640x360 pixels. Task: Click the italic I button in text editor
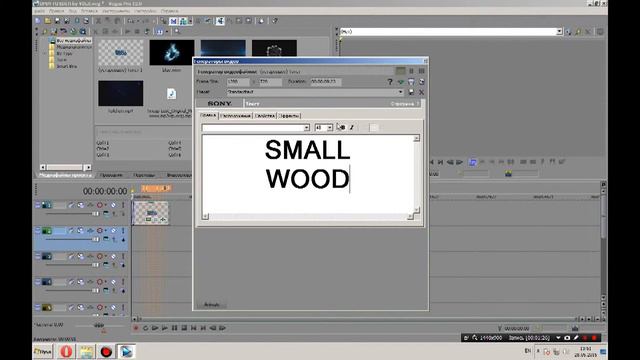pos(351,127)
